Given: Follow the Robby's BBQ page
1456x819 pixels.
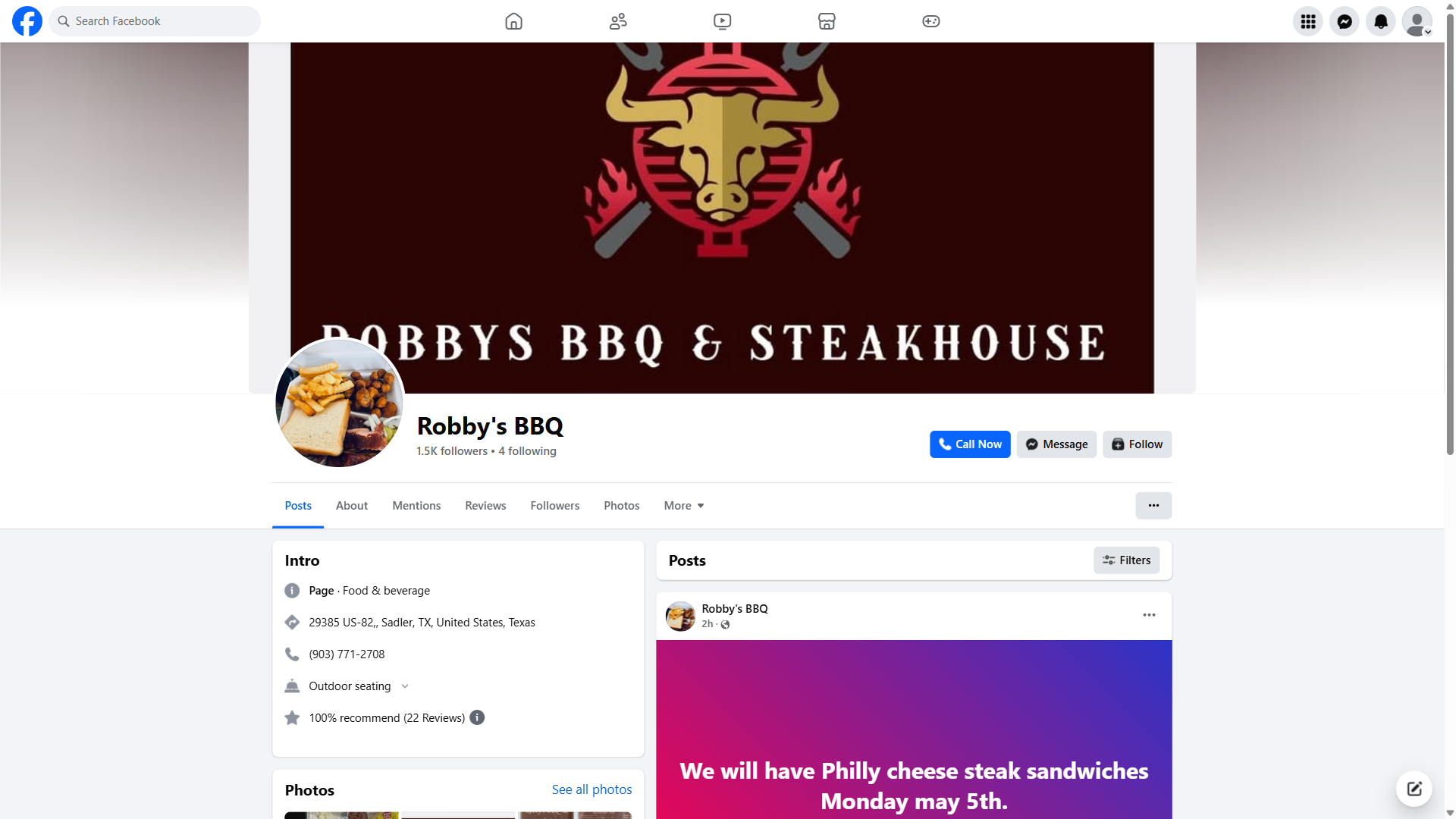Looking at the screenshot, I should coord(1137,444).
